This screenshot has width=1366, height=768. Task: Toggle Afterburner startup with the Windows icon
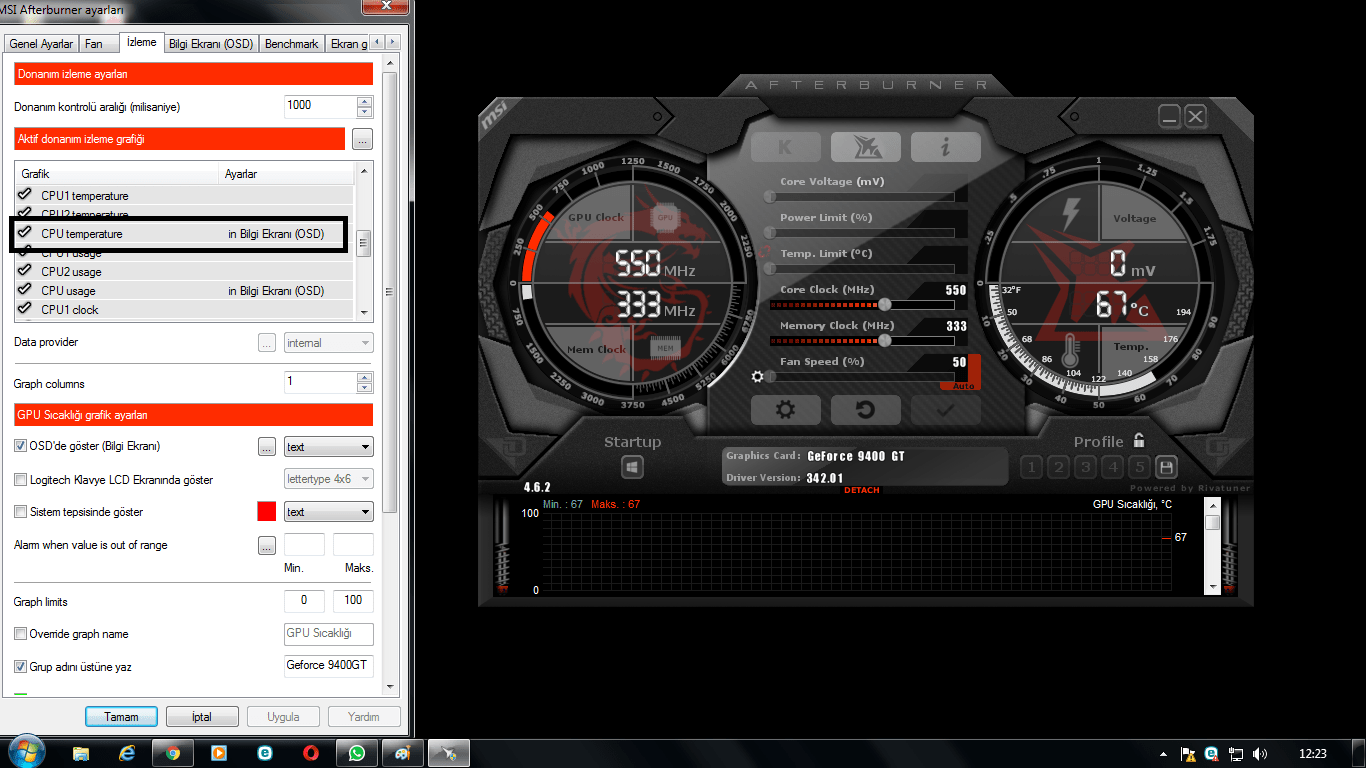pos(632,467)
